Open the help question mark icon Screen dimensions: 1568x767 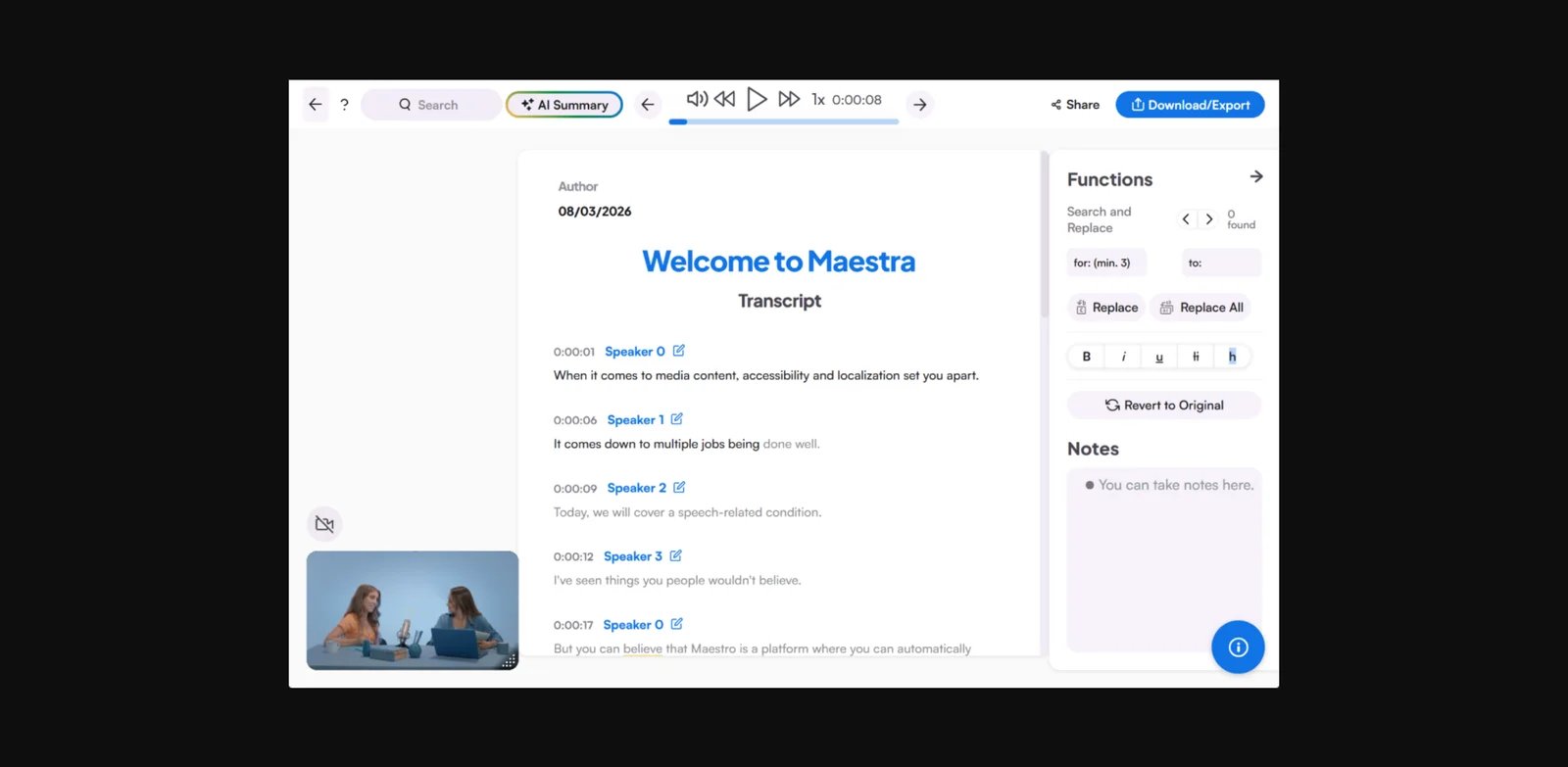pos(344,105)
